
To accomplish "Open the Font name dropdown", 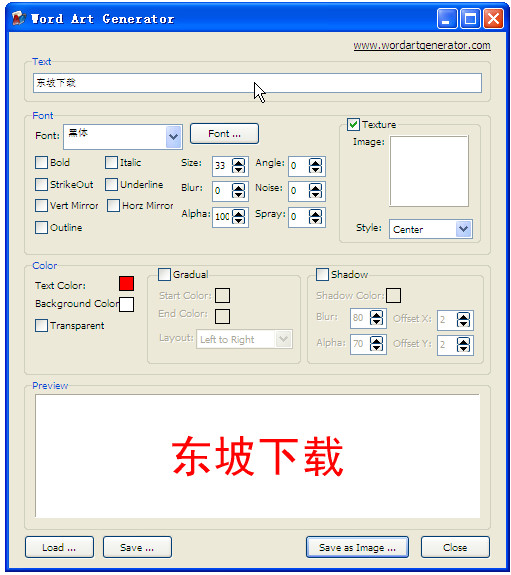I will 174,137.
